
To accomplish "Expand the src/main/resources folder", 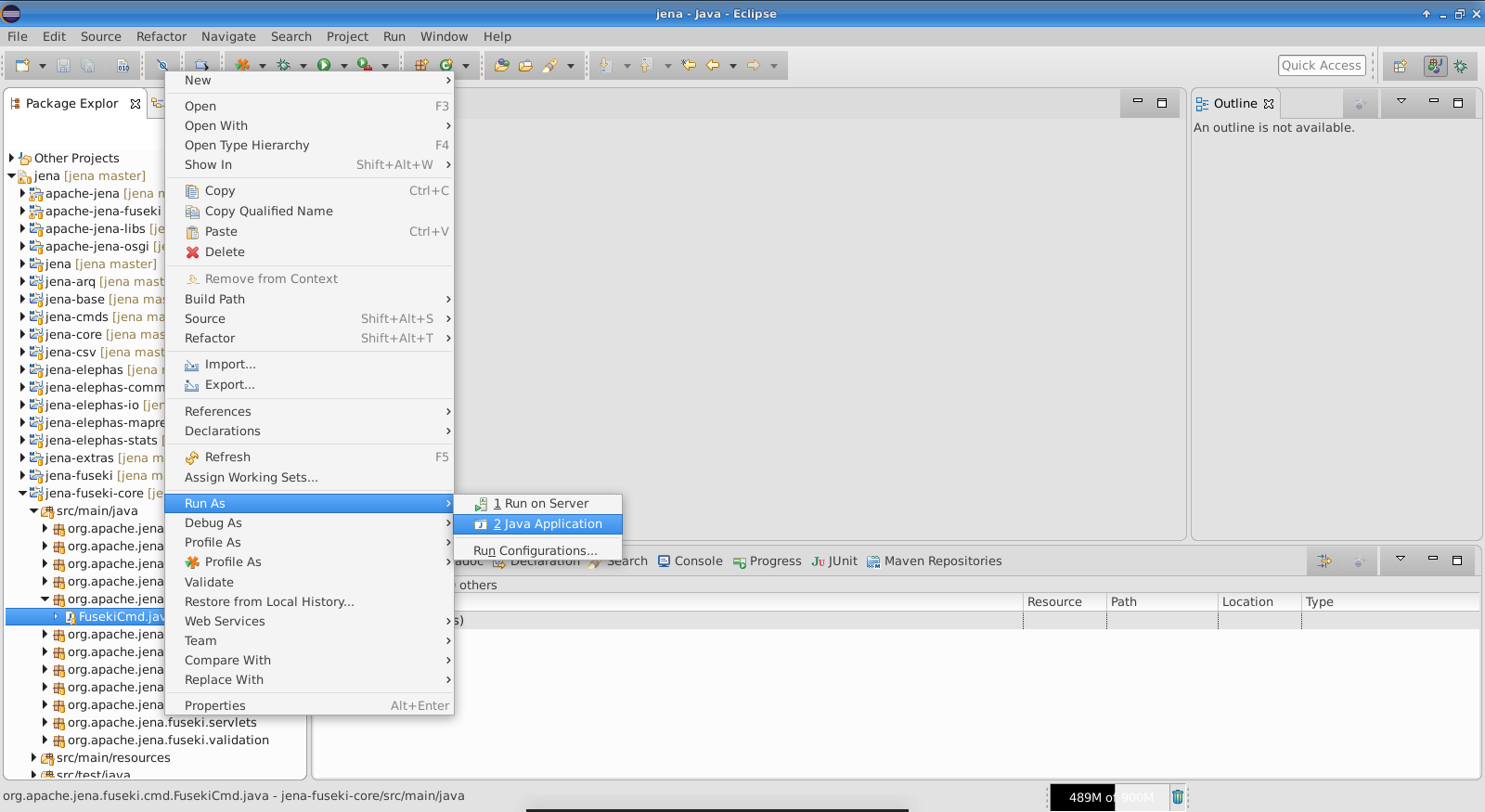I will pos(34,758).
